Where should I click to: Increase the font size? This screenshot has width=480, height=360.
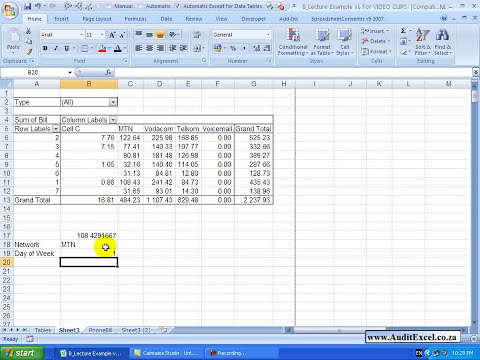click(112, 35)
